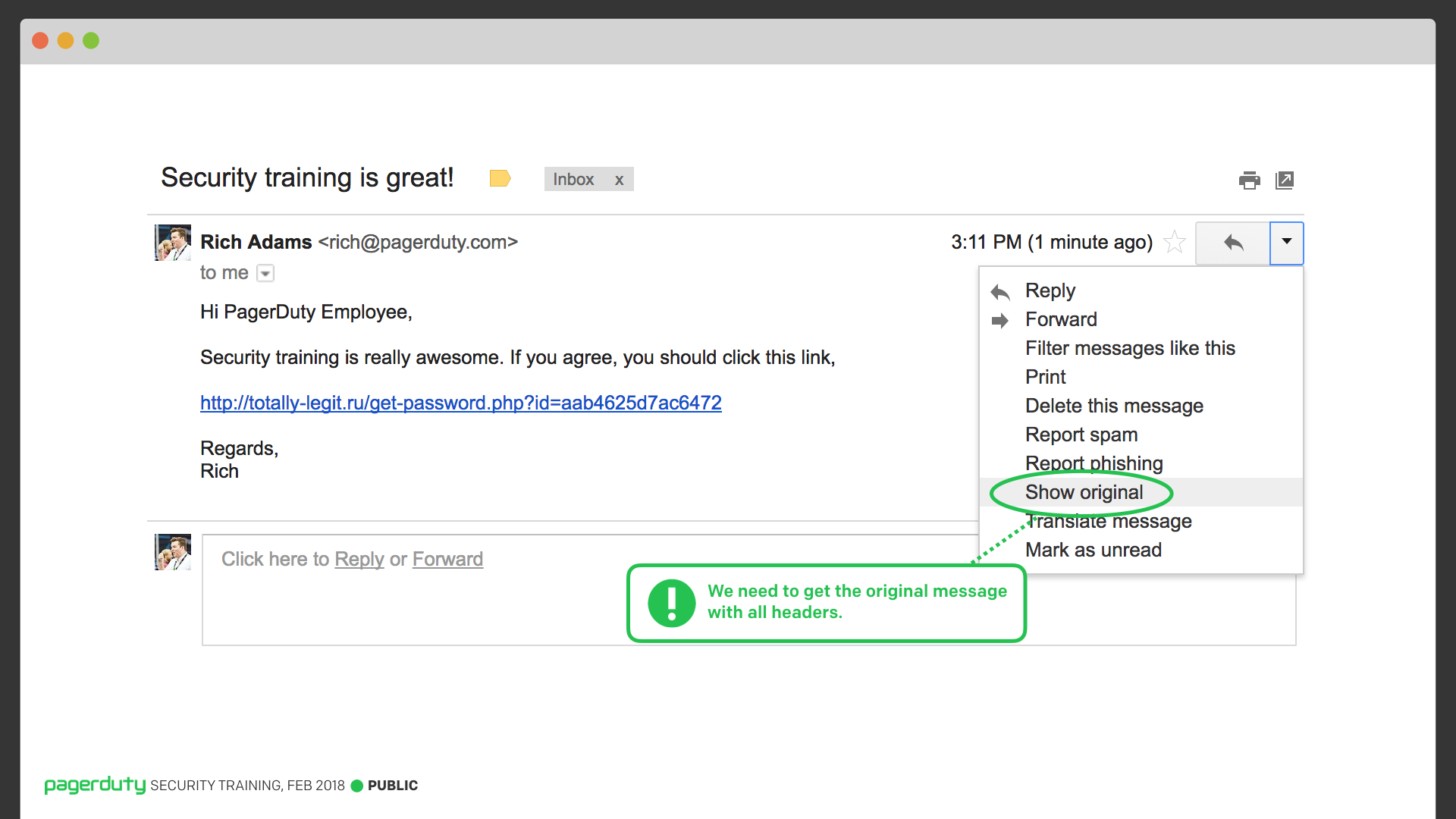Expand the 'to me' details arrow
The image size is (1456, 819).
click(x=265, y=273)
